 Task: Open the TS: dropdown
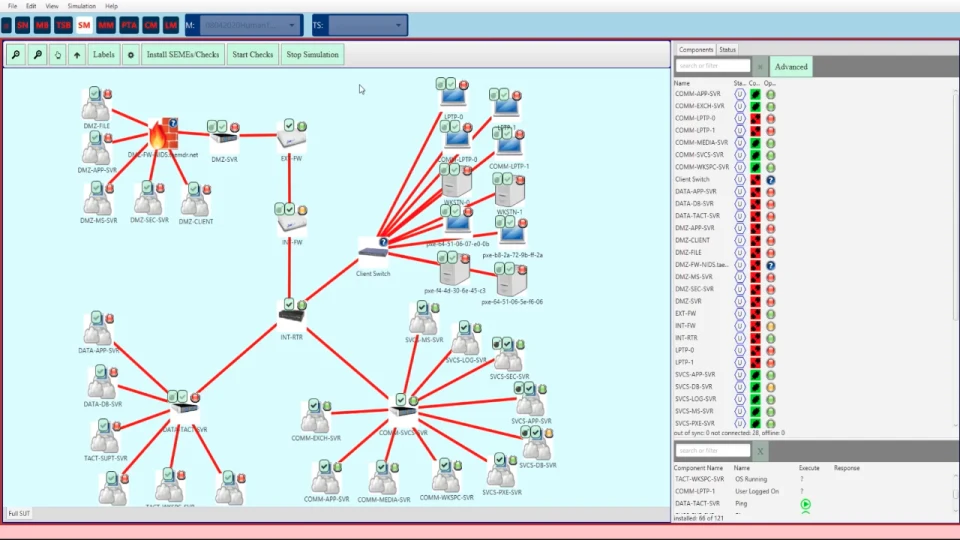tap(367, 25)
